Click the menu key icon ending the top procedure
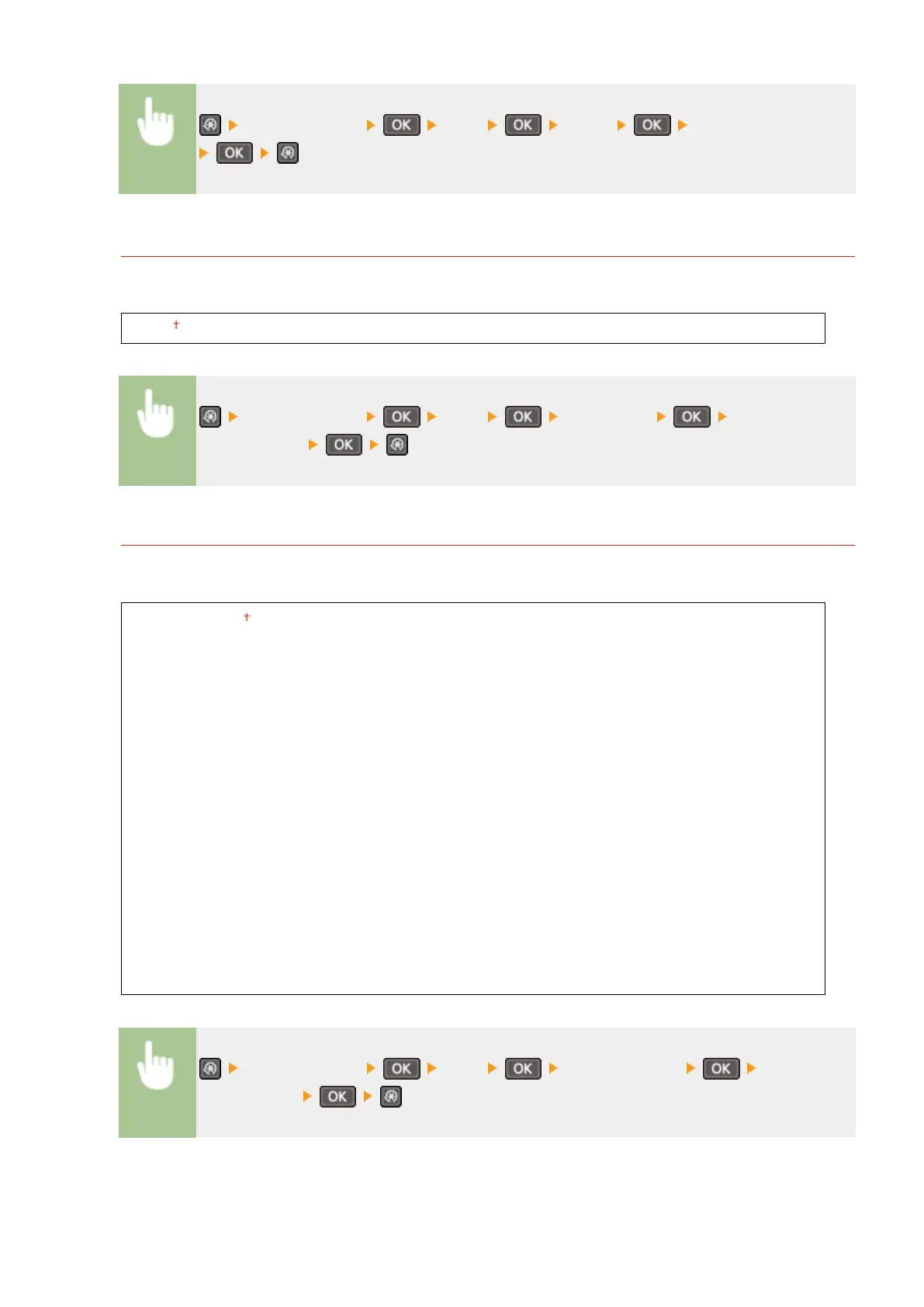The image size is (924, 1307). [x=288, y=153]
